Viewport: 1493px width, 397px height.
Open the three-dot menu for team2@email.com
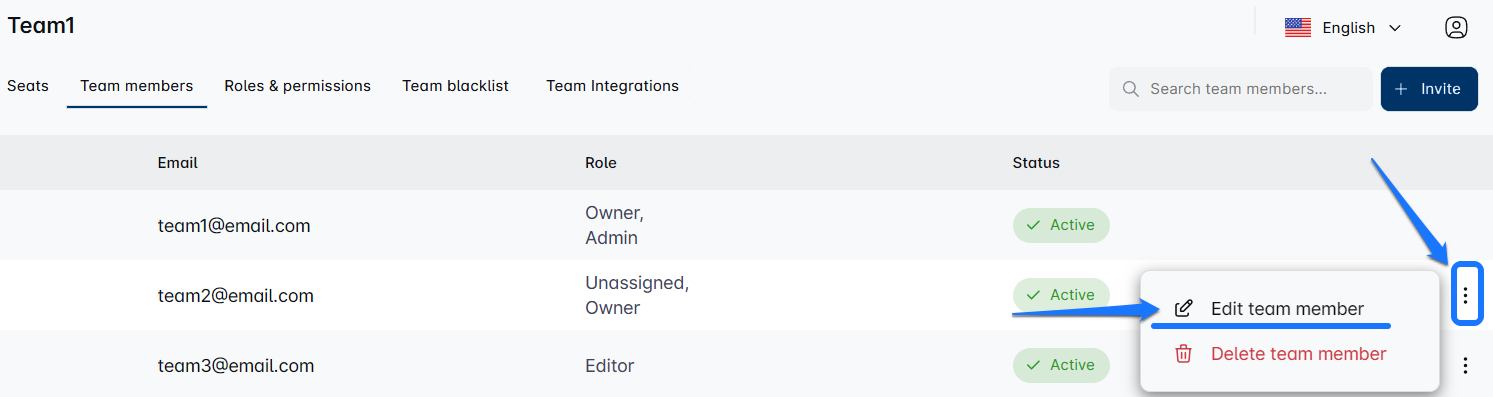pyautogui.click(x=1466, y=295)
